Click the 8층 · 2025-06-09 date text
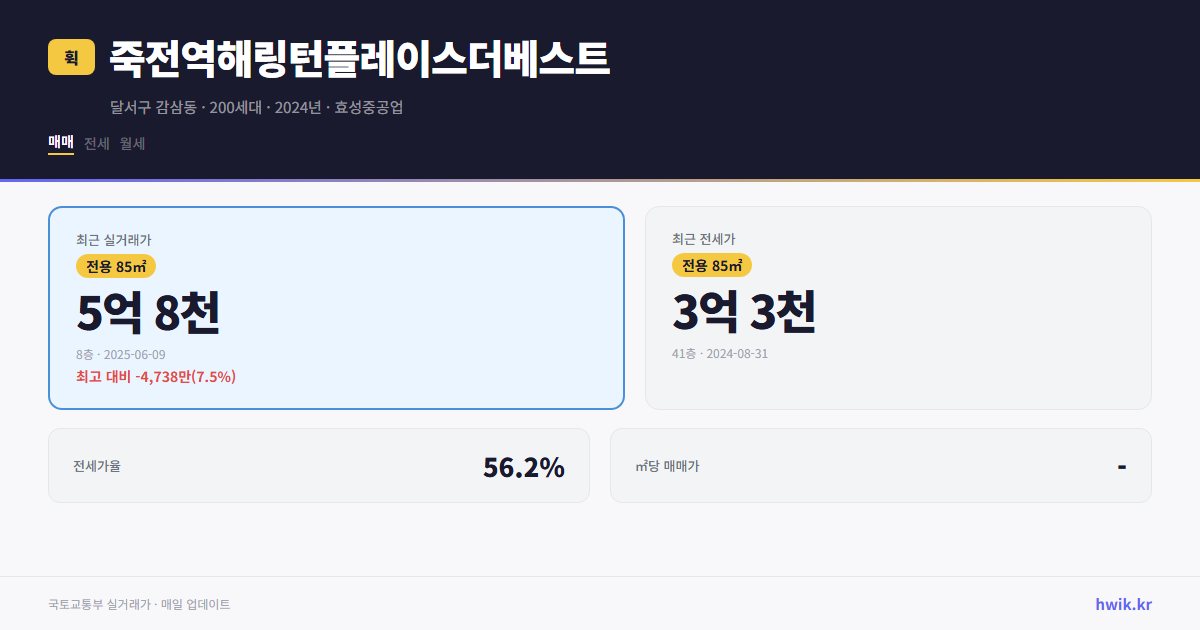 pos(120,354)
